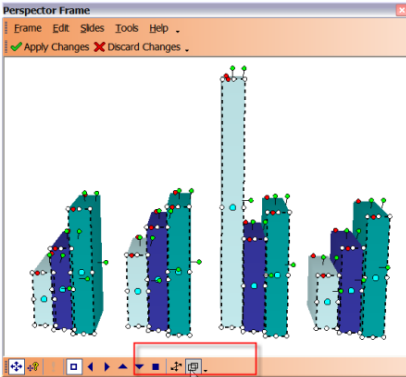Select the tallest light blue bar
Viewport: 406px width, 377px height.
click(x=232, y=203)
